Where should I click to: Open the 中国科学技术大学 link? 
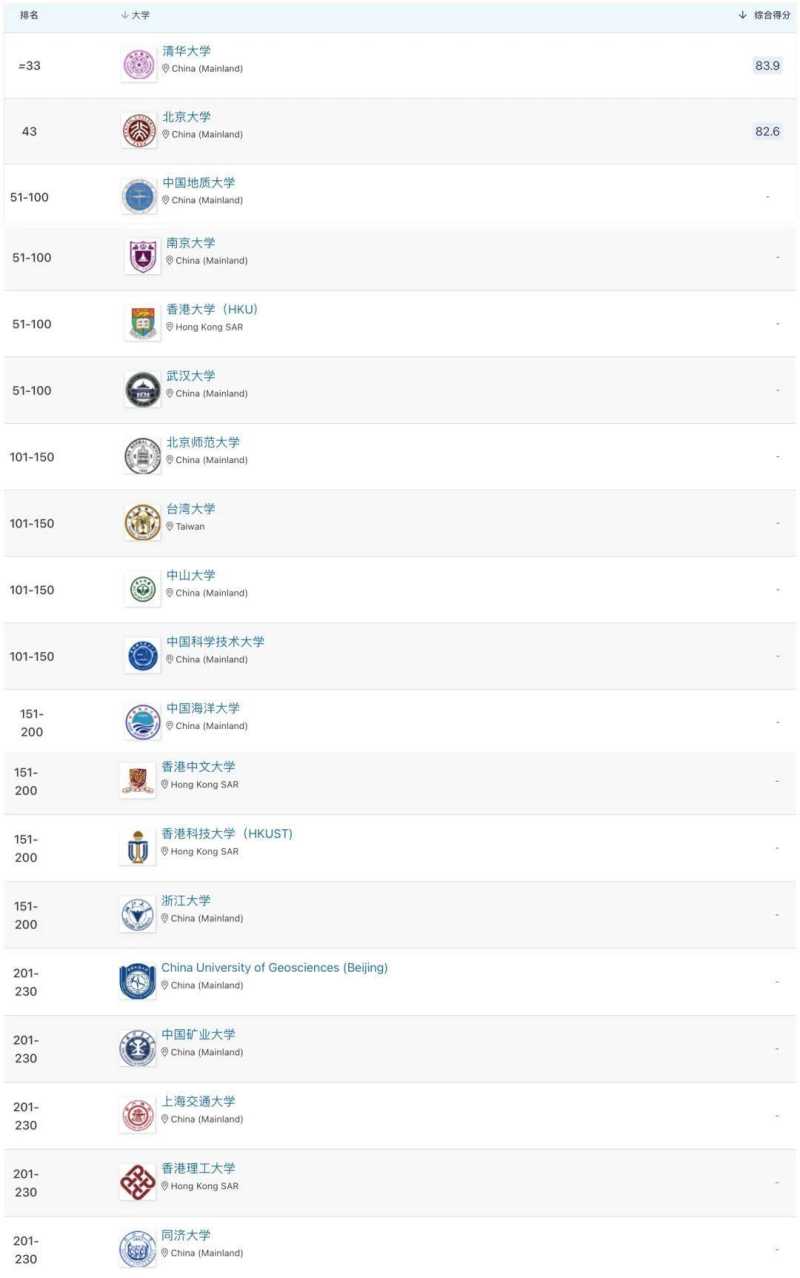(215, 642)
